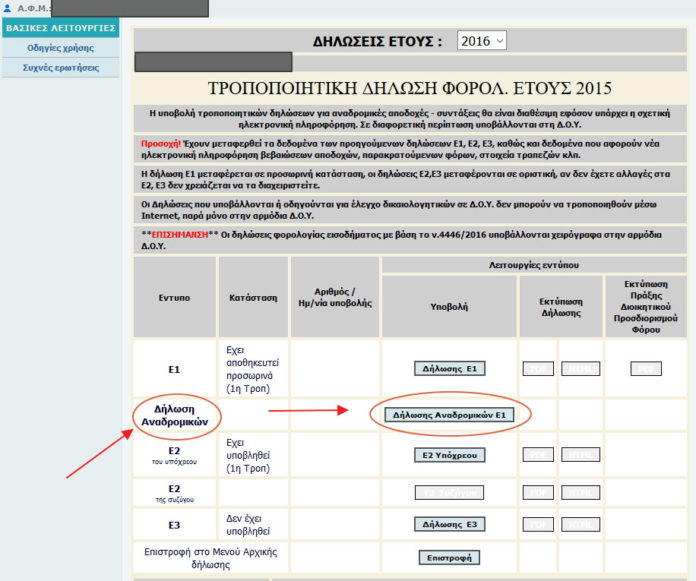The height and width of the screenshot is (581, 696).
Task: Open Συχνές ερωτήσεις in the sidebar
Action: click(x=59, y=68)
